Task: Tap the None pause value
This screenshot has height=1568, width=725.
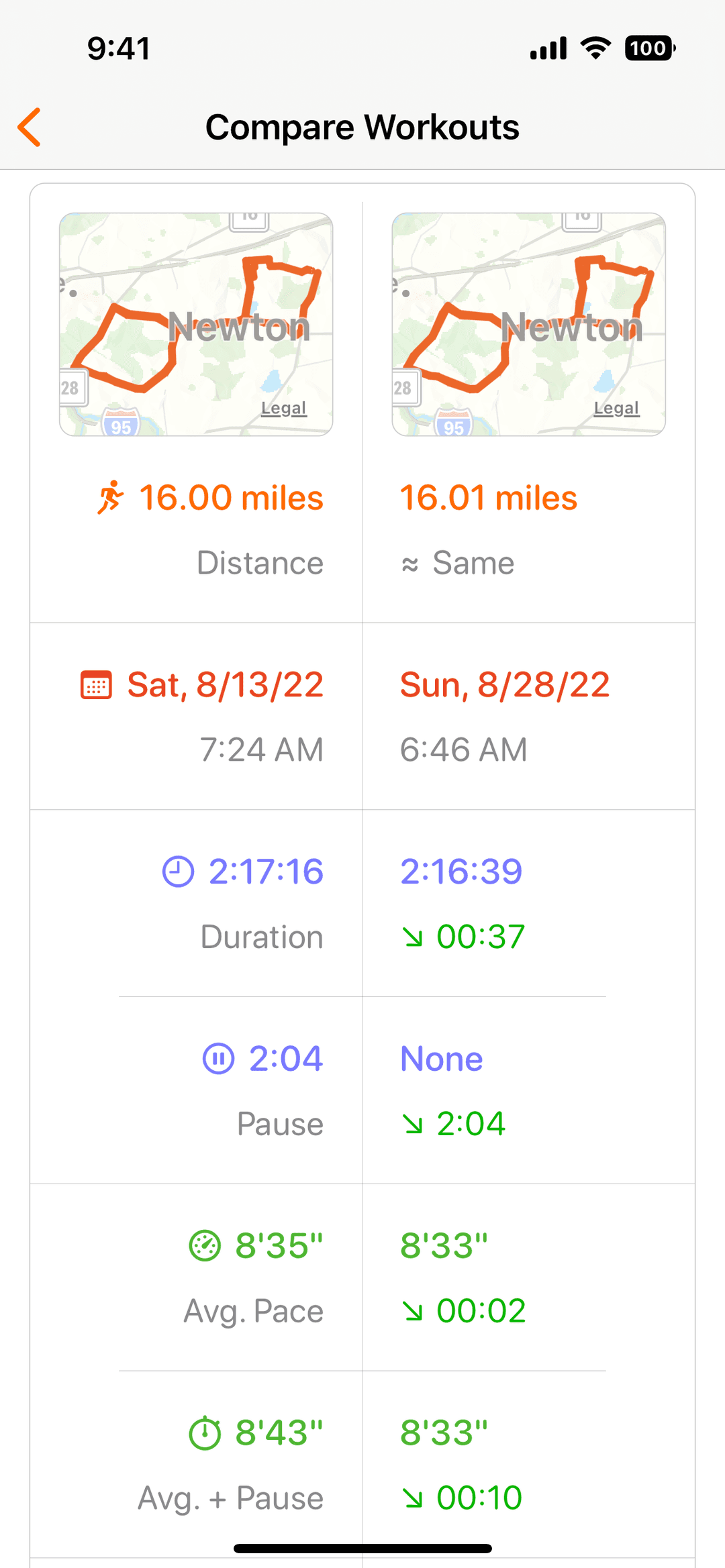Action: (x=442, y=1059)
